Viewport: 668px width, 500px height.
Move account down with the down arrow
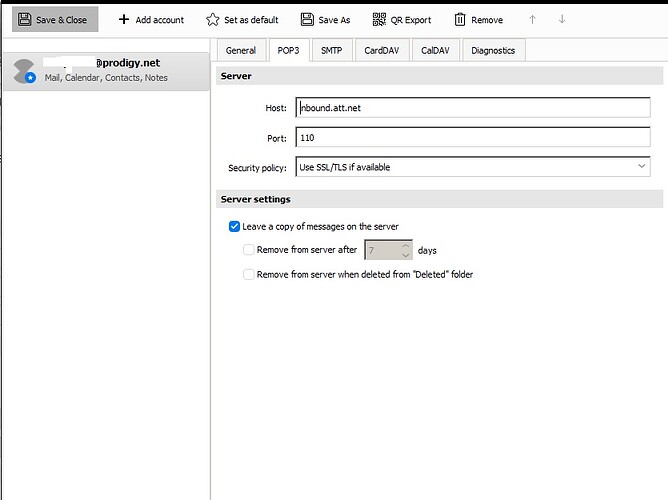click(562, 19)
